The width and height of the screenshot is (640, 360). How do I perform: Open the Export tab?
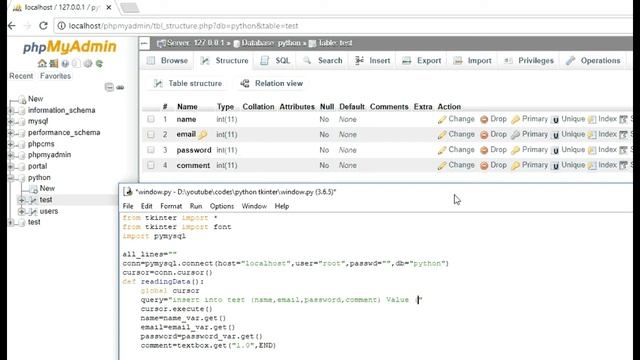(422, 61)
